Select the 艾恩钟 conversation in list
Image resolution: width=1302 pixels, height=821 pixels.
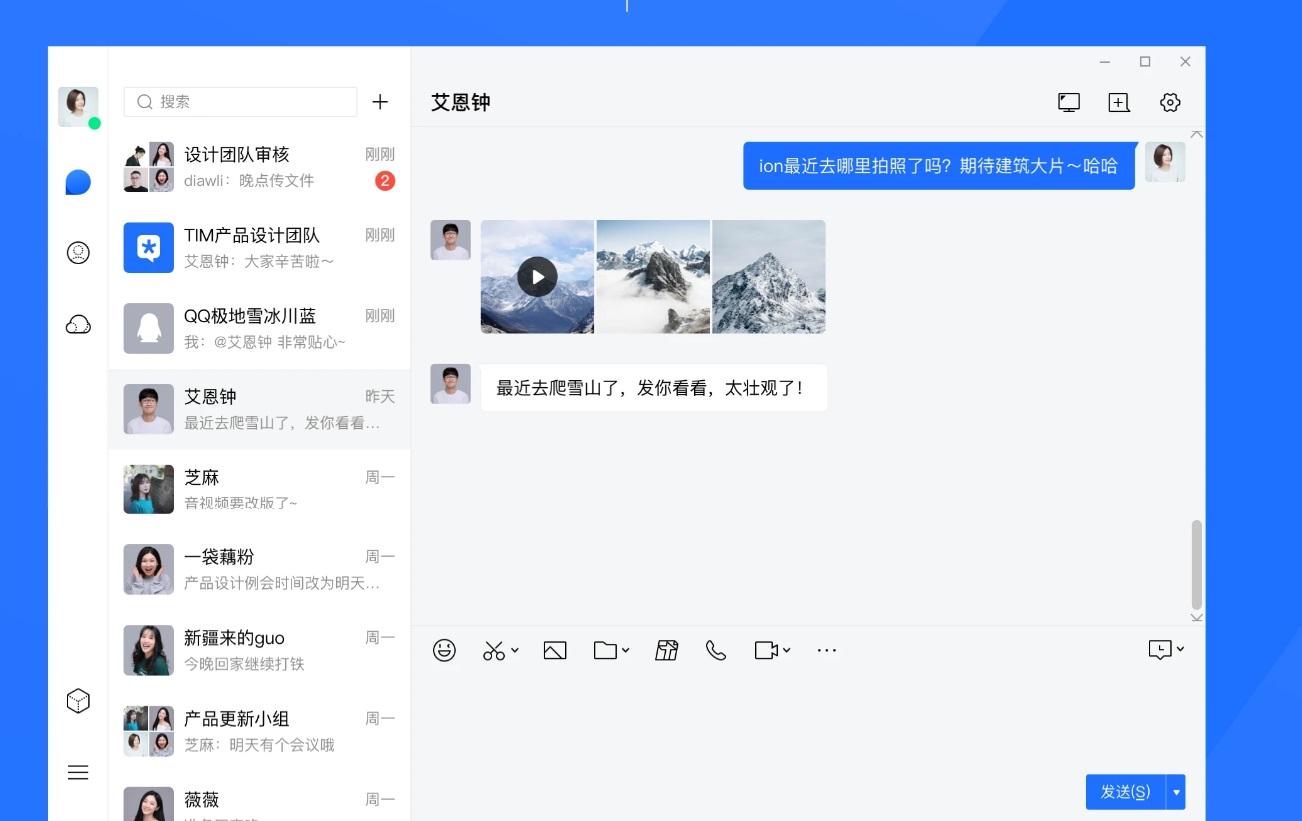259,409
